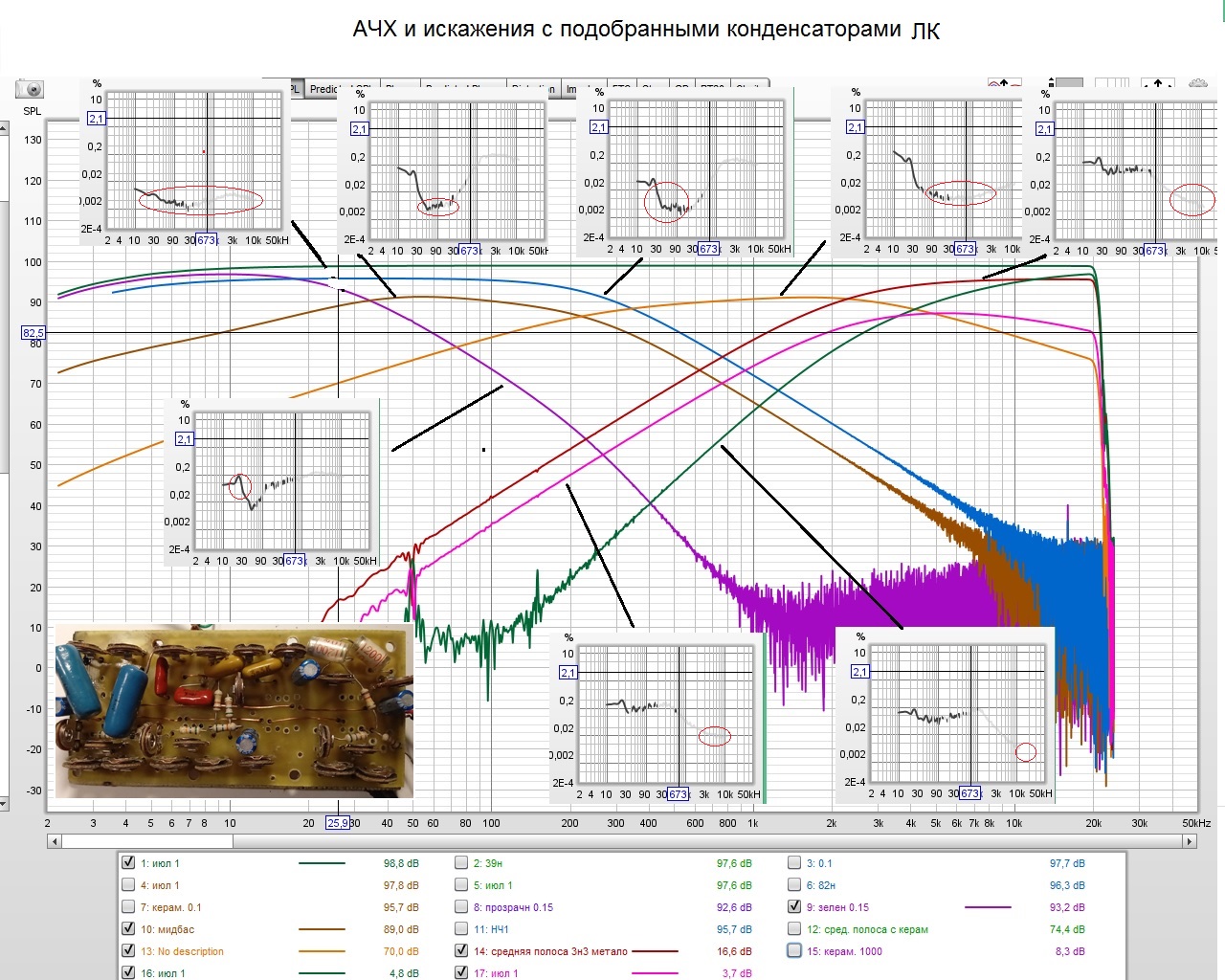Enable trace "4: июл 1"
The height and width of the screenshot is (980, 1225).
click(128, 885)
